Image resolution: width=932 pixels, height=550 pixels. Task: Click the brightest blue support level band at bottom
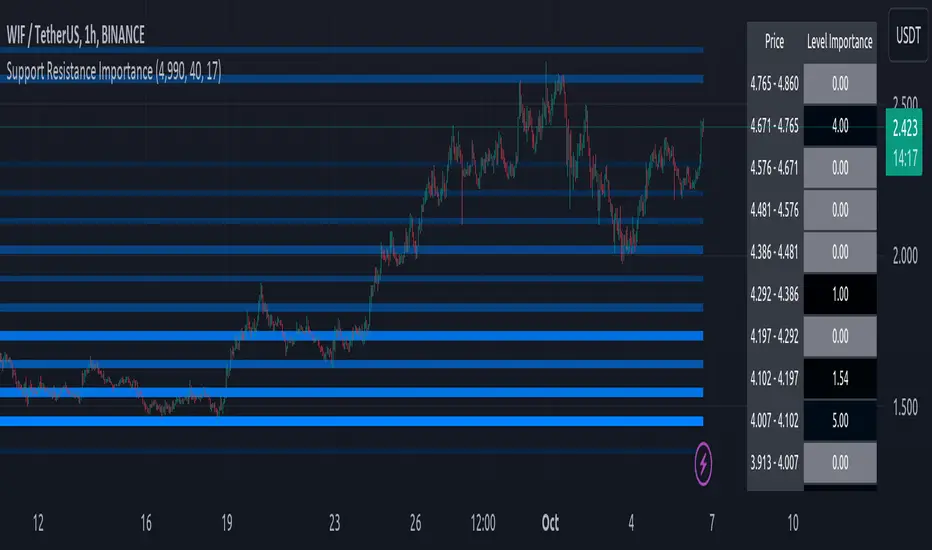[351, 422]
